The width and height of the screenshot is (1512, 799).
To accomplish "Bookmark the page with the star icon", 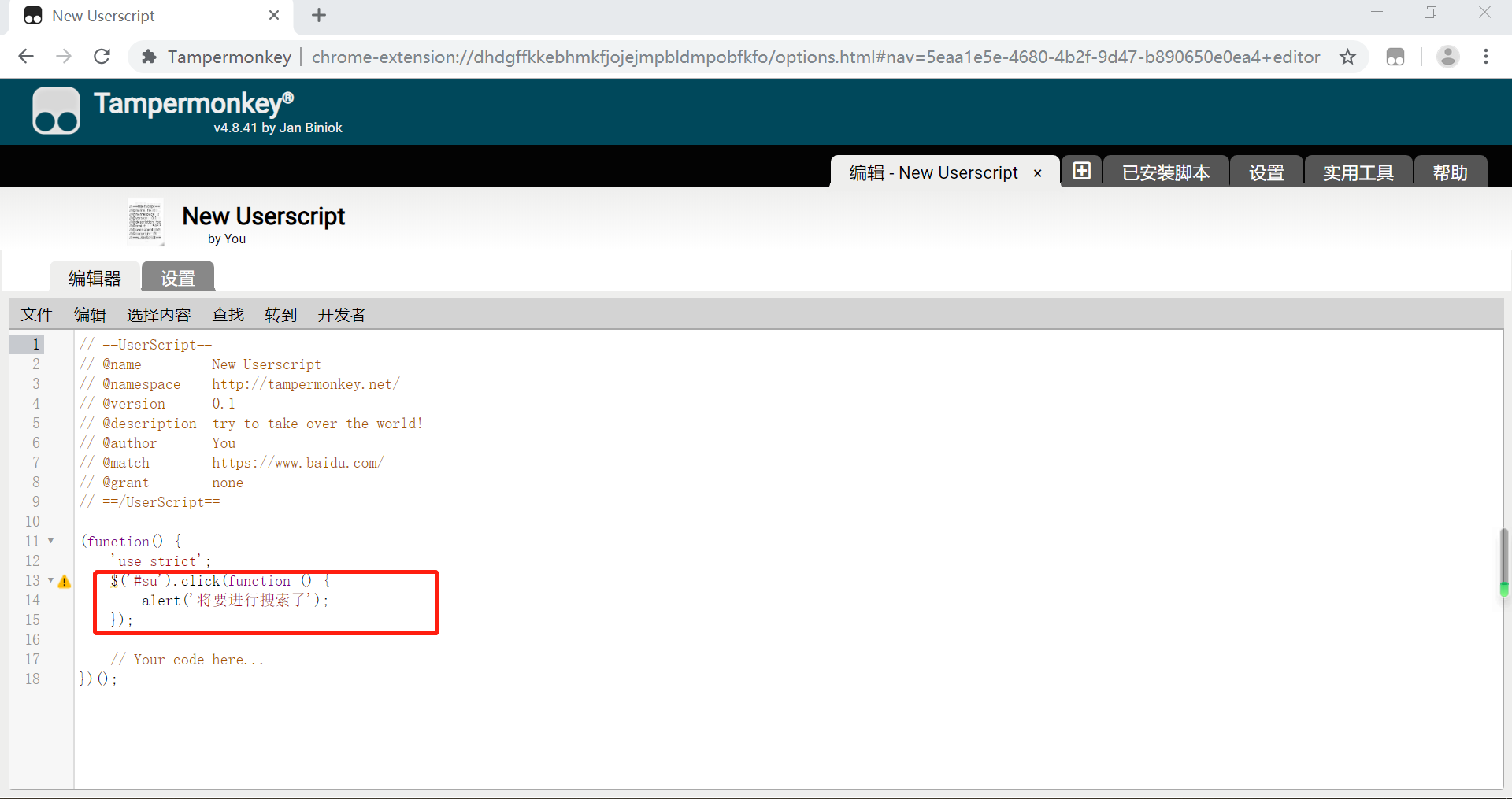I will pyautogui.click(x=1348, y=56).
